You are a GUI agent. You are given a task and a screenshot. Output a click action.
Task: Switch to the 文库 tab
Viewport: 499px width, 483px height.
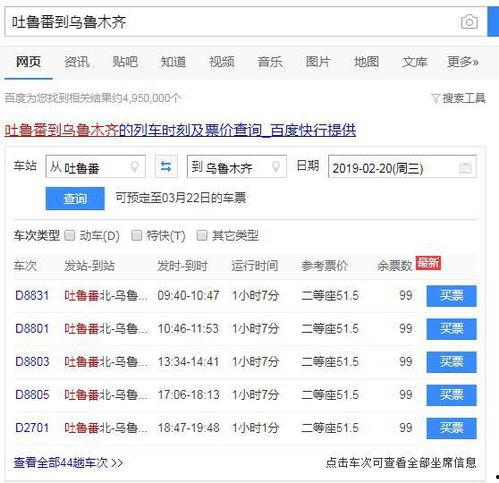[415, 62]
